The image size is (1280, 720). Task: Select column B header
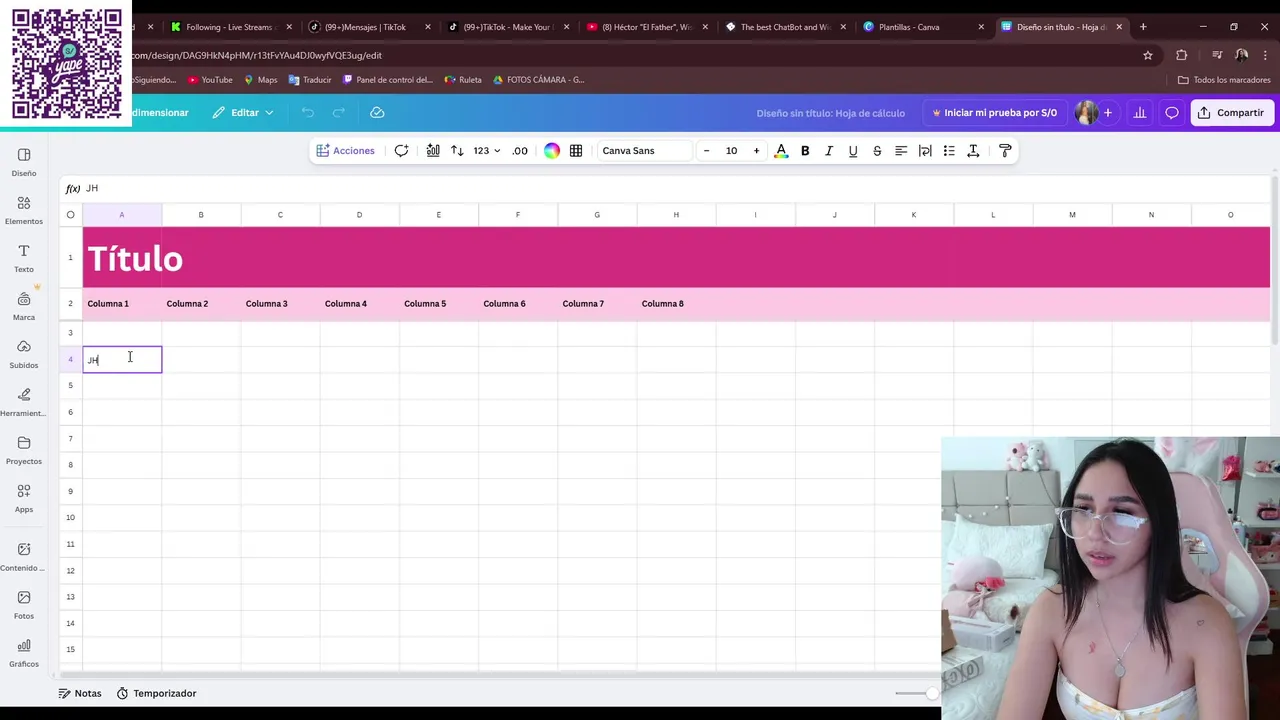[201, 215]
